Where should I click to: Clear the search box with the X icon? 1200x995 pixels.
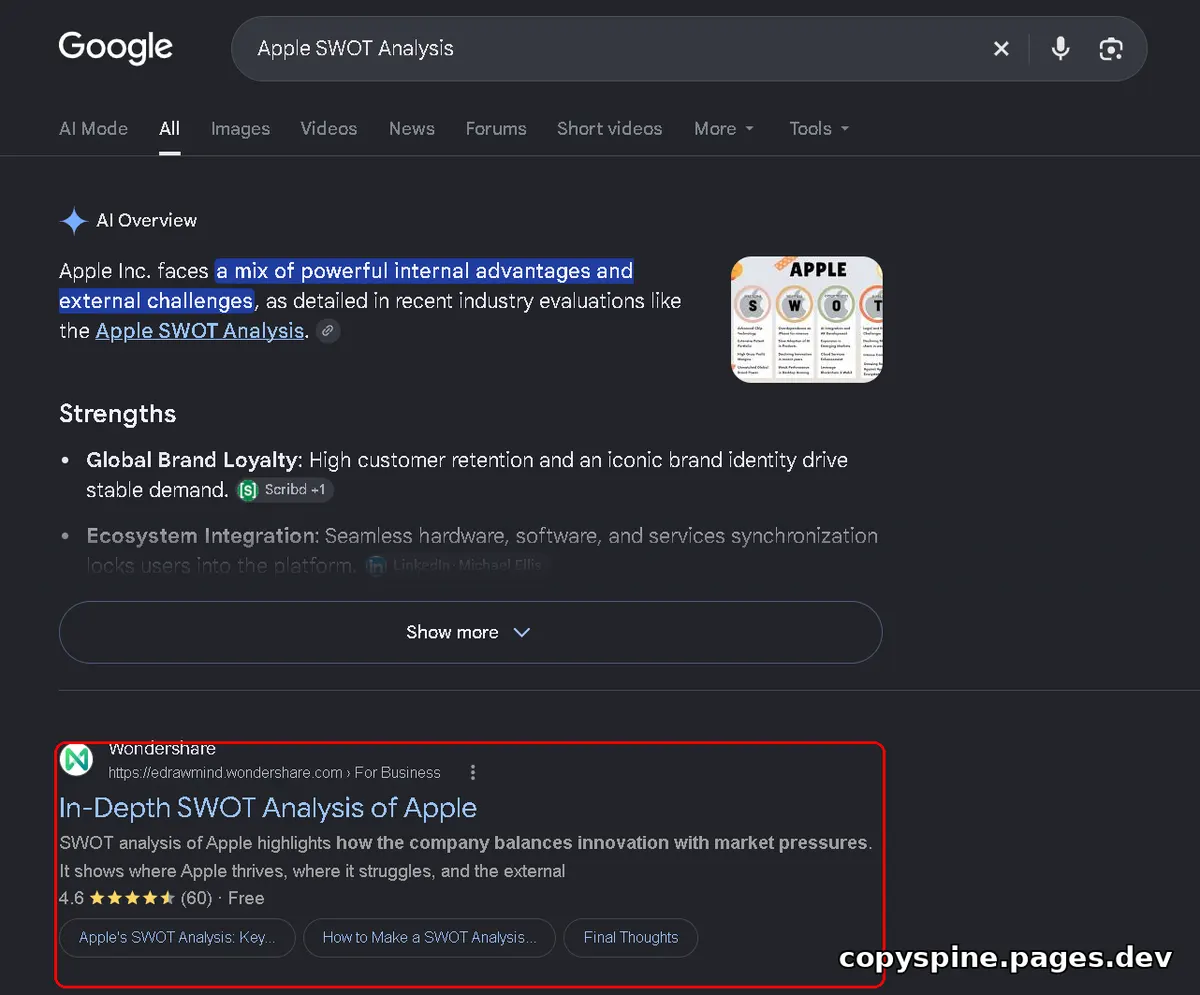(x=1001, y=48)
